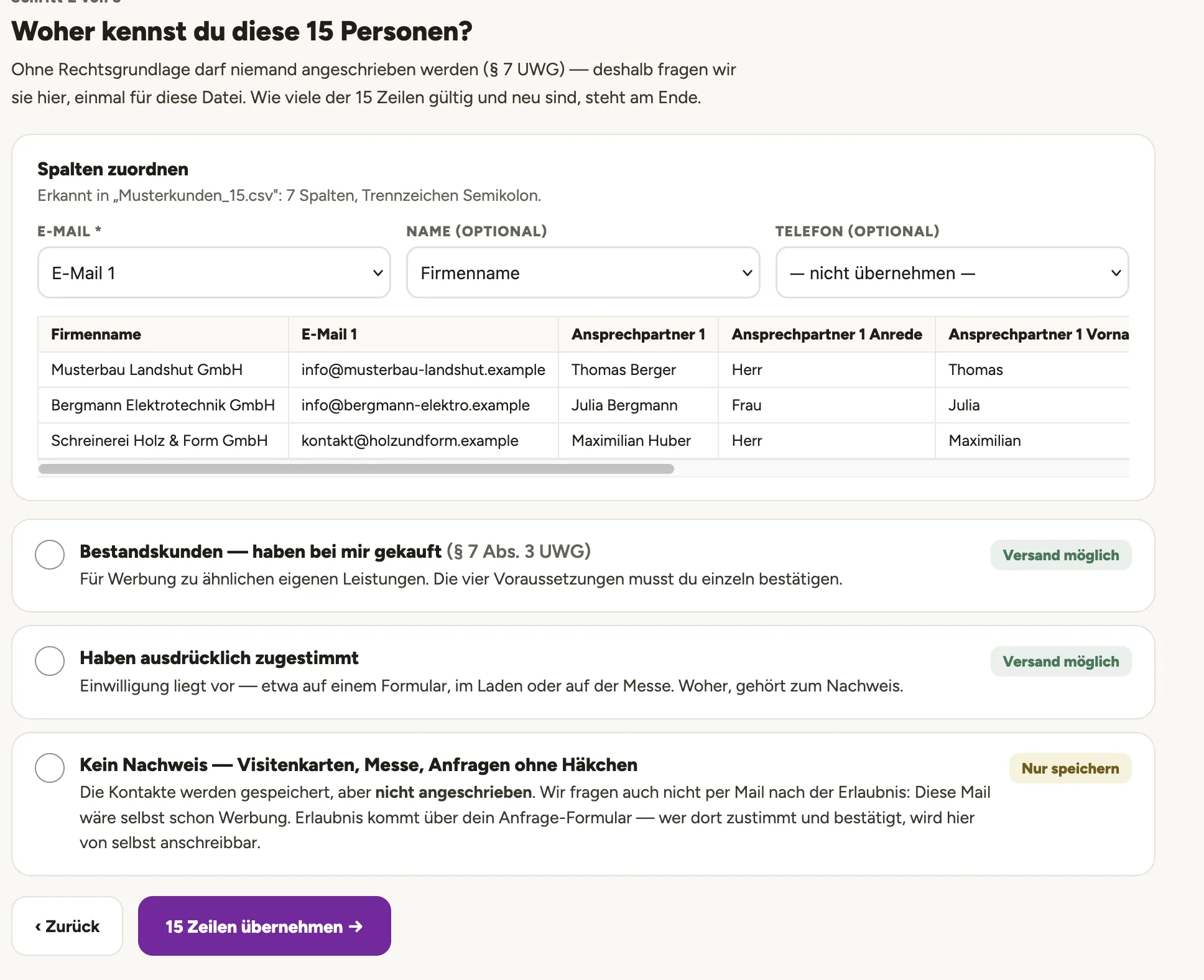
Task: Click 'Kein Nachweis — Visitenkarten, Messe' title
Action: click(x=358, y=765)
